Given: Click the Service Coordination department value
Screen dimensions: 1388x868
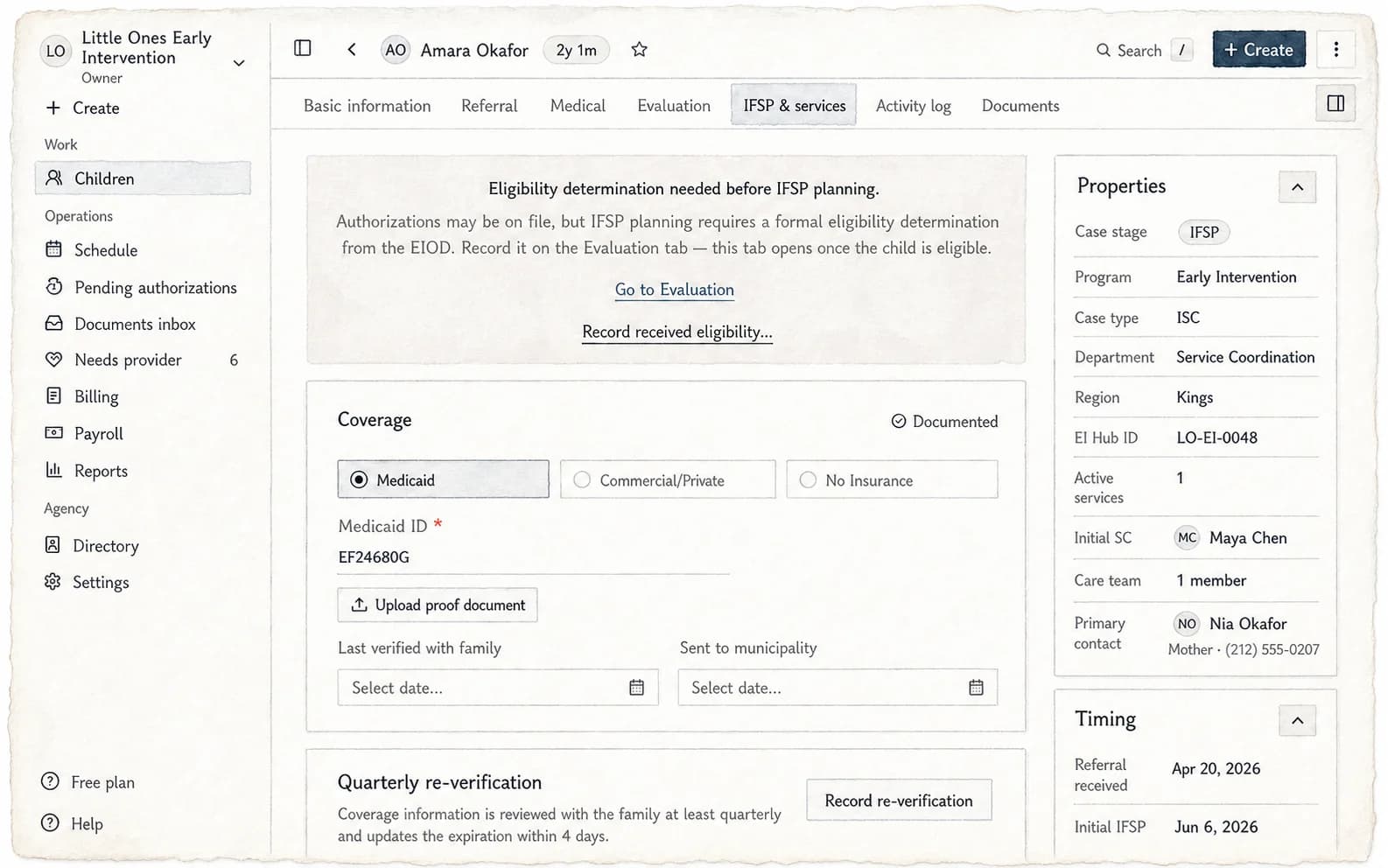Looking at the screenshot, I should click(x=1245, y=357).
